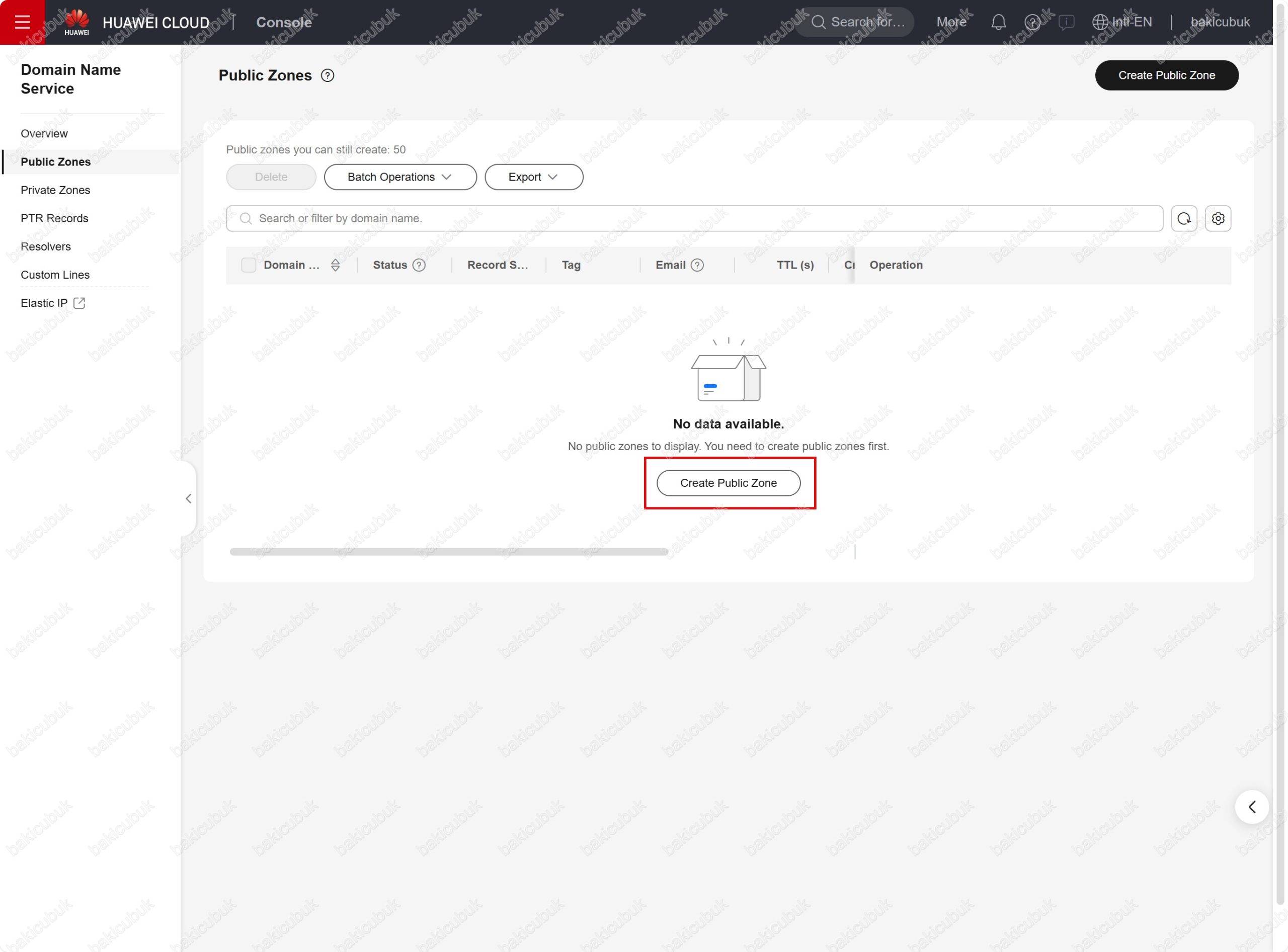Toggle the select-all zones checkbox

point(249,265)
